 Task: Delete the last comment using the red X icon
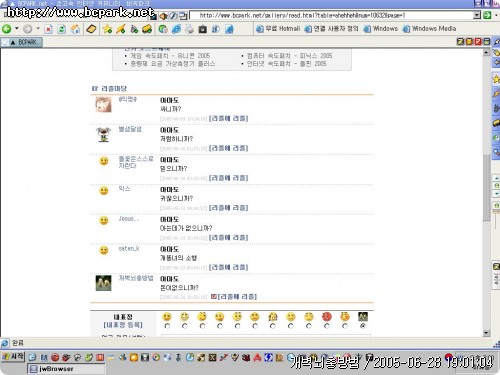point(214,296)
